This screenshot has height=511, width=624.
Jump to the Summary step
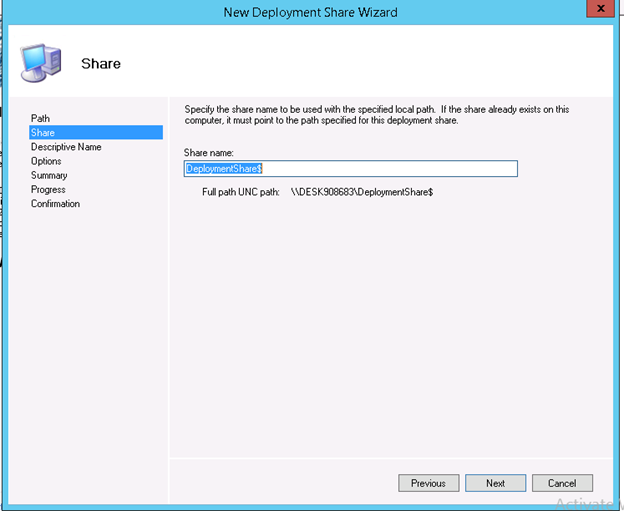pos(49,175)
